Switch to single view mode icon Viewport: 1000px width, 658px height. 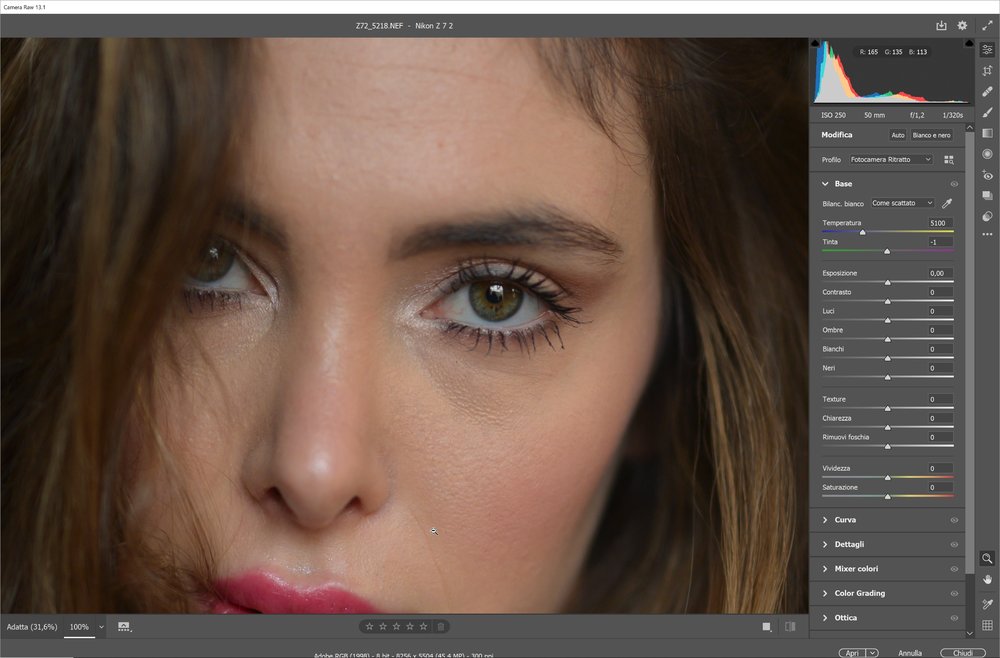[767, 627]
